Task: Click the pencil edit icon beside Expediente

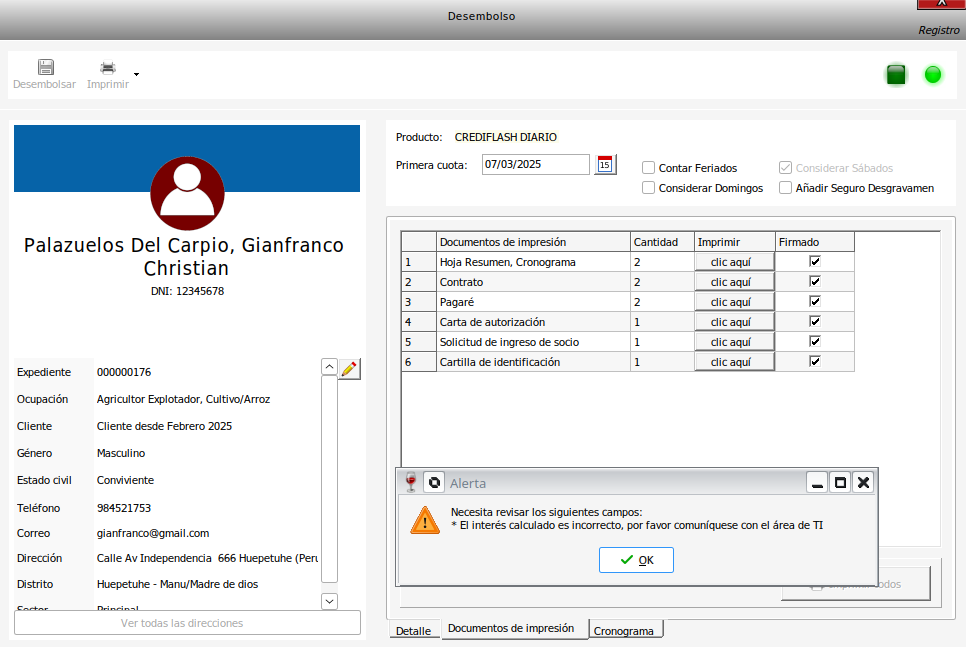Action: 349,368
